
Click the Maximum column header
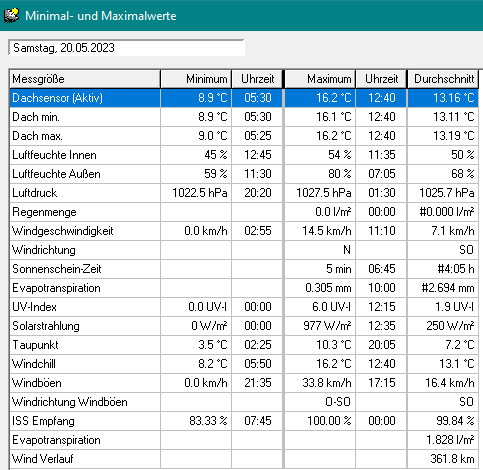coord(320,79)
